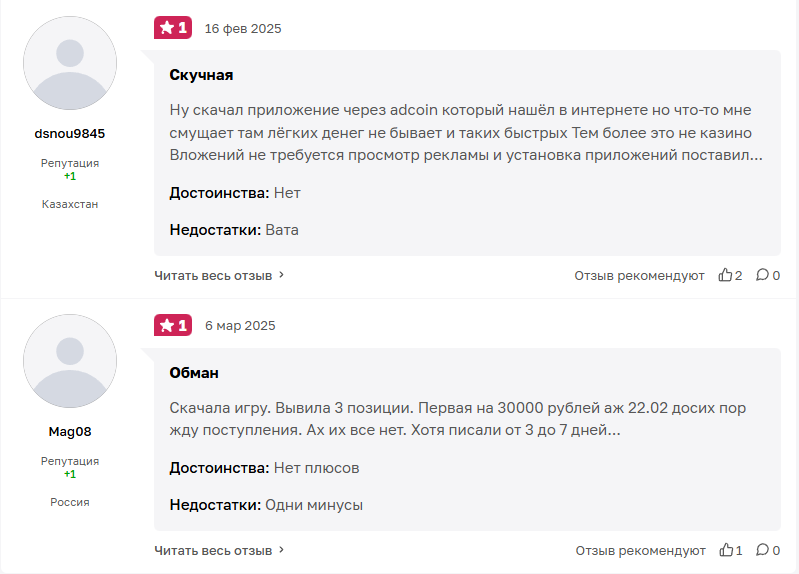Click thumbs-up icon on Mag08's review
Viewport: 799px width, 574px height.
coord(726,550)
